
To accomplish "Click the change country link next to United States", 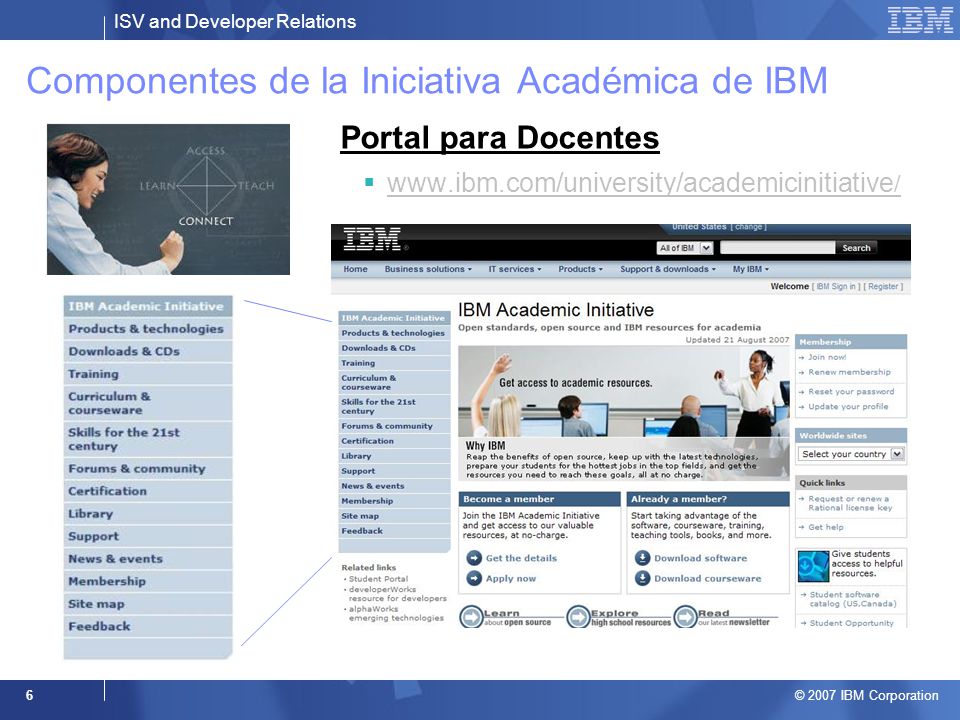I will [749, 227].
